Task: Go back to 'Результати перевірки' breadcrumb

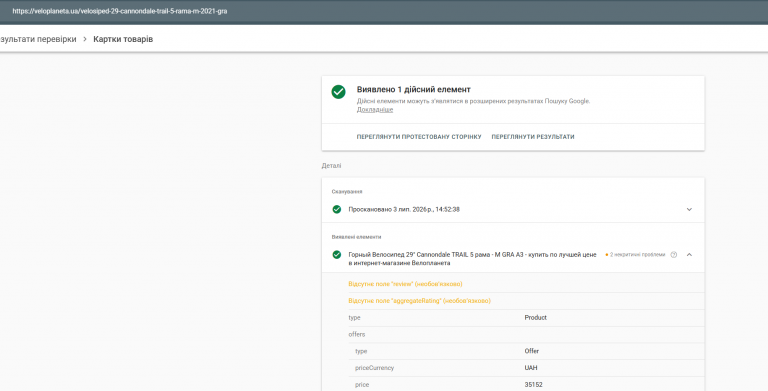Action: coord(38,39)
